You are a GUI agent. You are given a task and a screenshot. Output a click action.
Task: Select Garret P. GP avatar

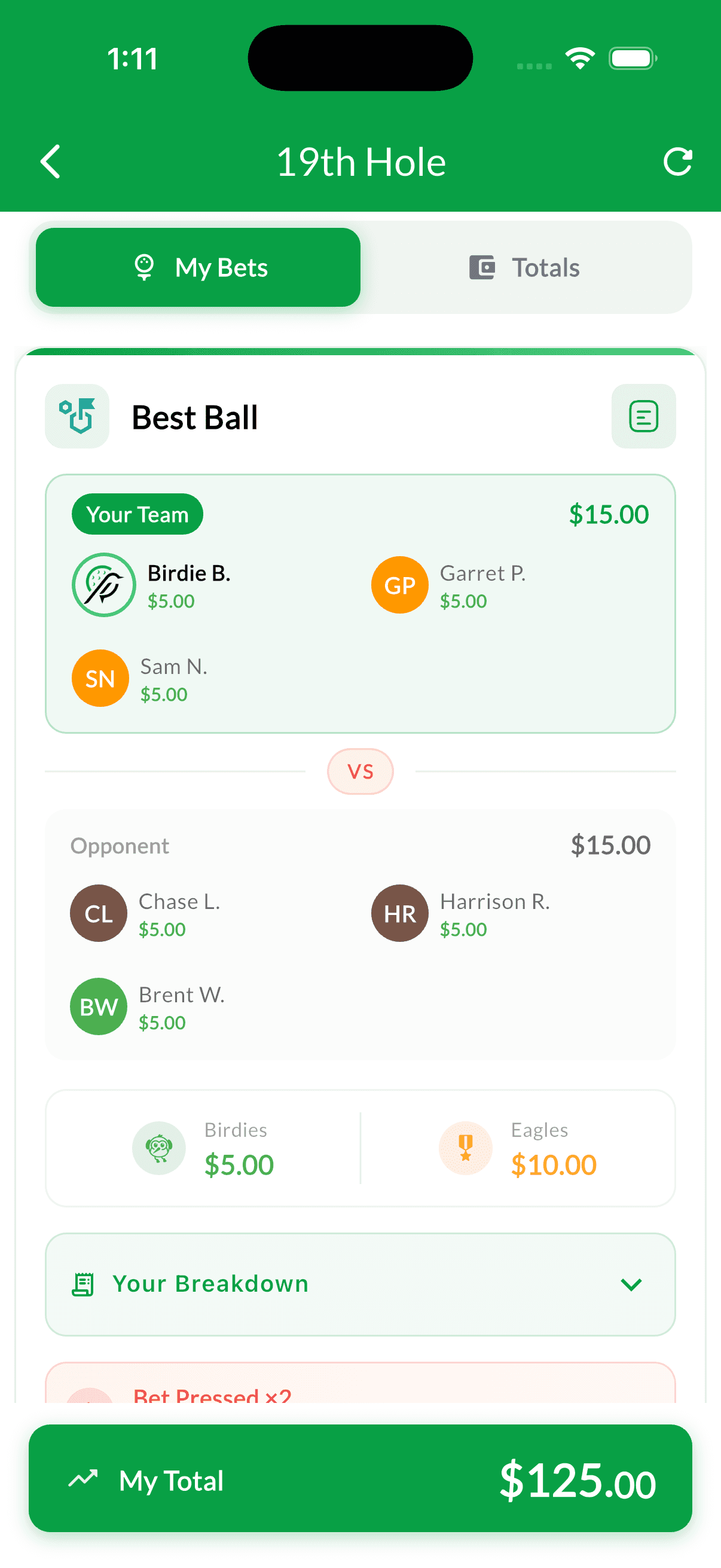(400, 585)
